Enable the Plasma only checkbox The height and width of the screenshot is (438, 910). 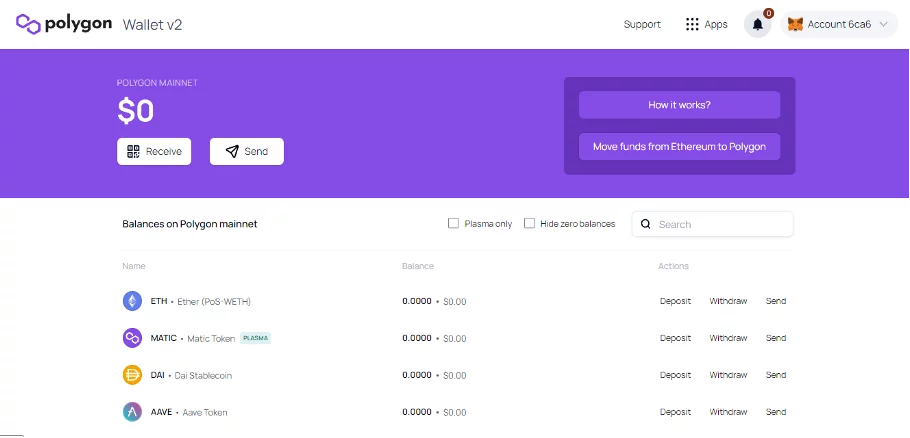pos(453,223)
